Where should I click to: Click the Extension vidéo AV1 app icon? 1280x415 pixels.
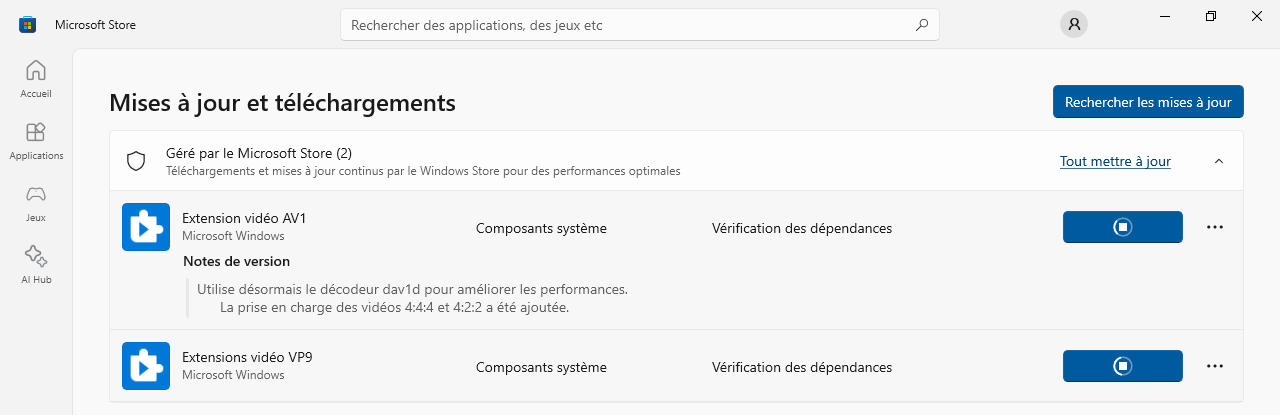[x=146, y=227]
